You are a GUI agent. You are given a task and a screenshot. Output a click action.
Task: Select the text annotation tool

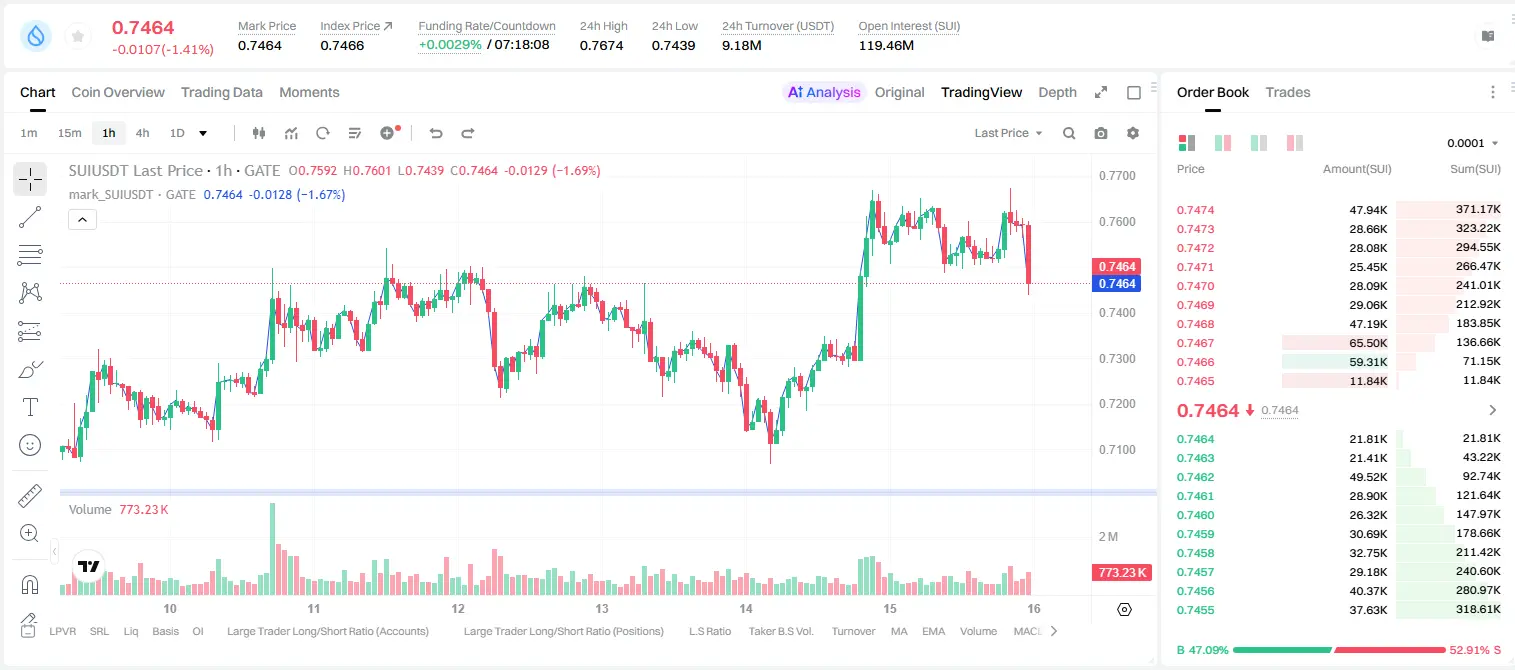tap(30, 407)
